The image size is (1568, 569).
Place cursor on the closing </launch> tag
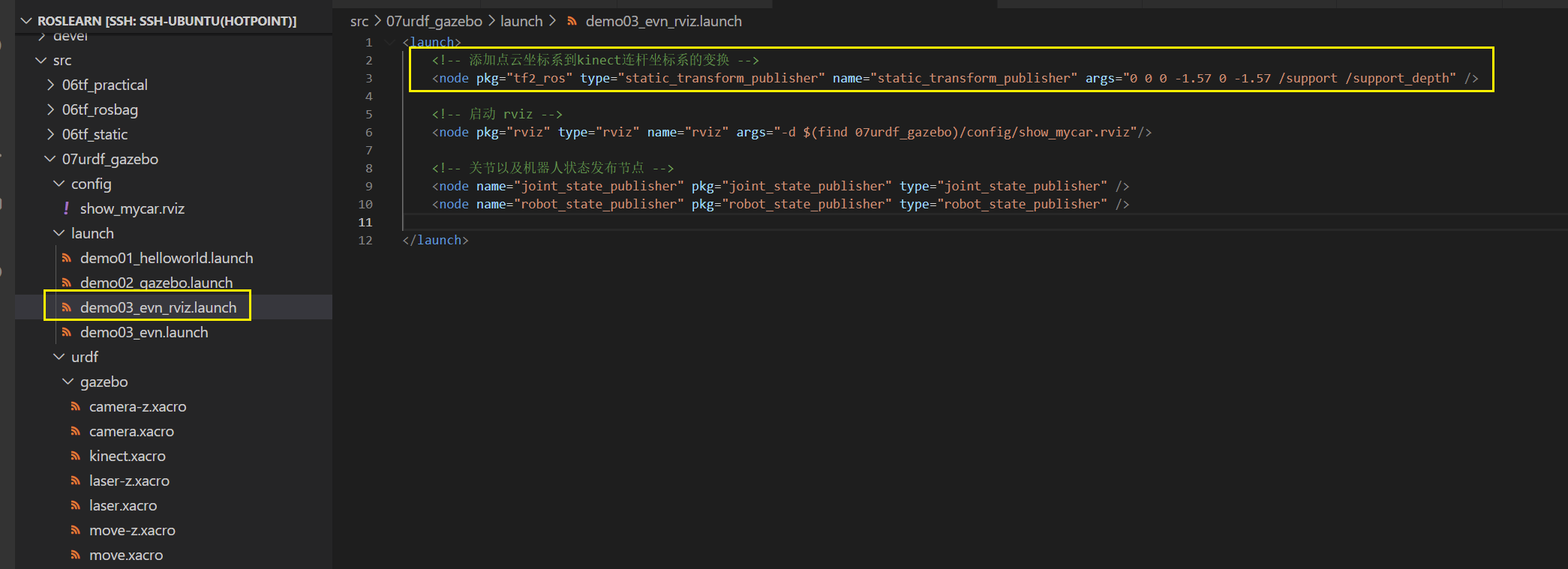[435, 240]
